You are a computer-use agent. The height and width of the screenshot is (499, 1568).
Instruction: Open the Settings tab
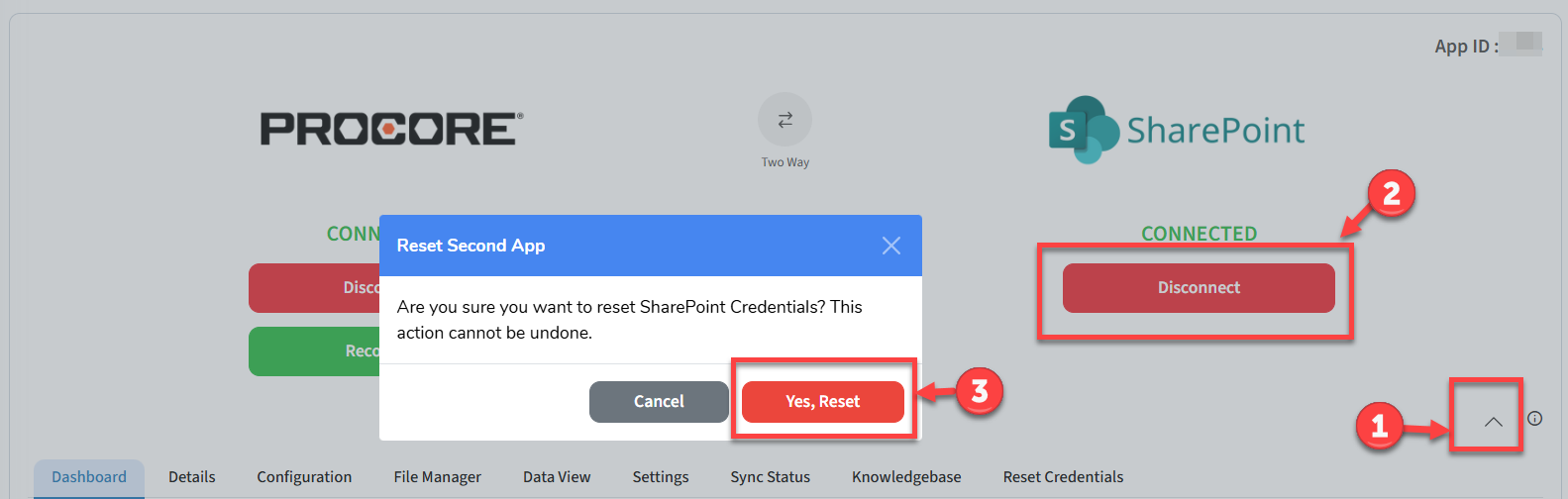[x=661, y=477]
